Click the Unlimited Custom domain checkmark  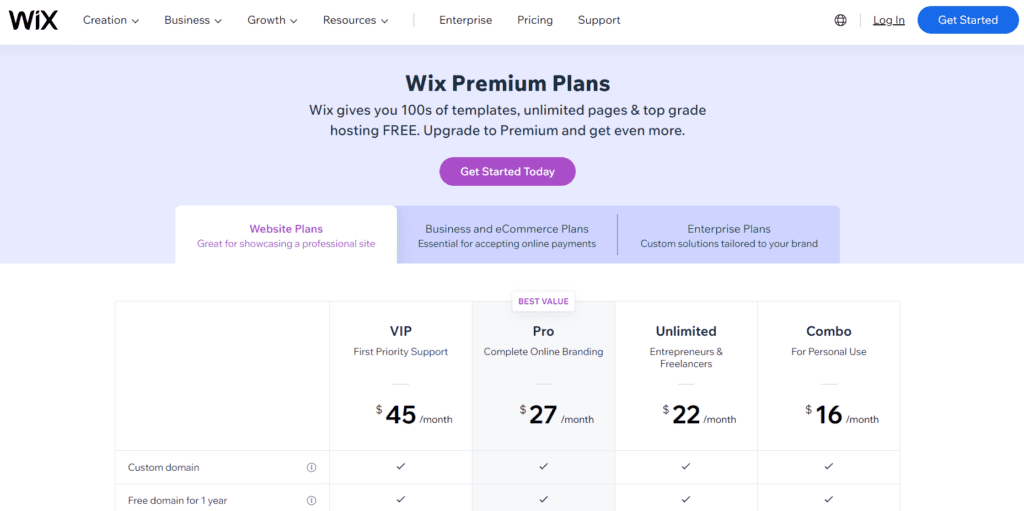click(686, 466)
